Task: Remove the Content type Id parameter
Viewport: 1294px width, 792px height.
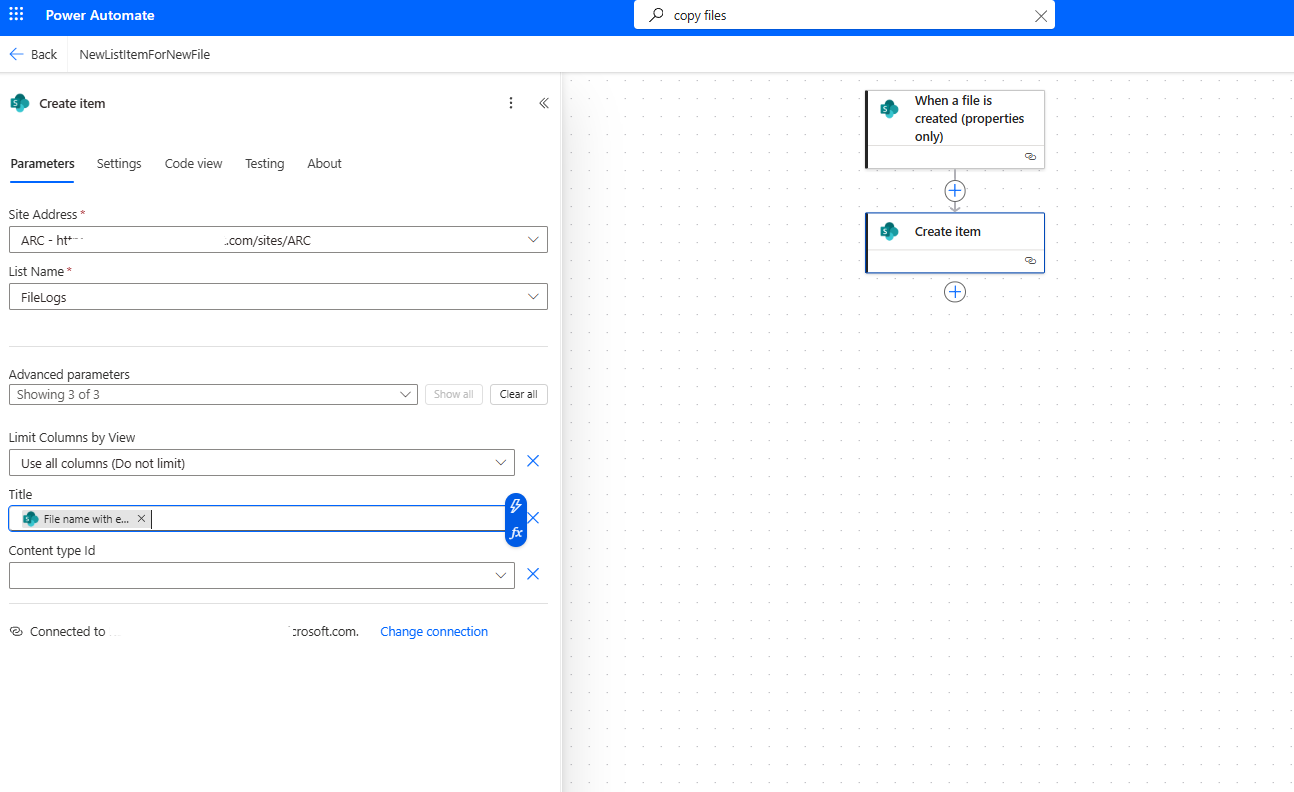Action: (533, 574)
